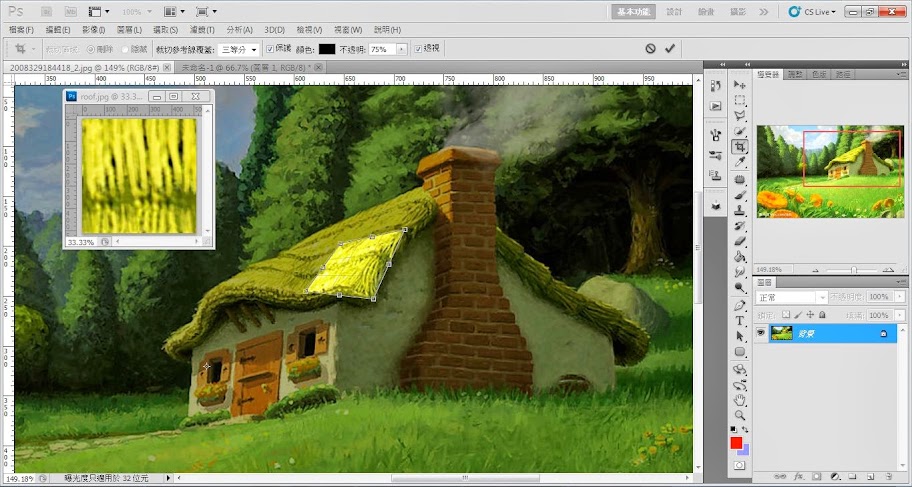Expand more workspaces chevron

pos(764,12)
